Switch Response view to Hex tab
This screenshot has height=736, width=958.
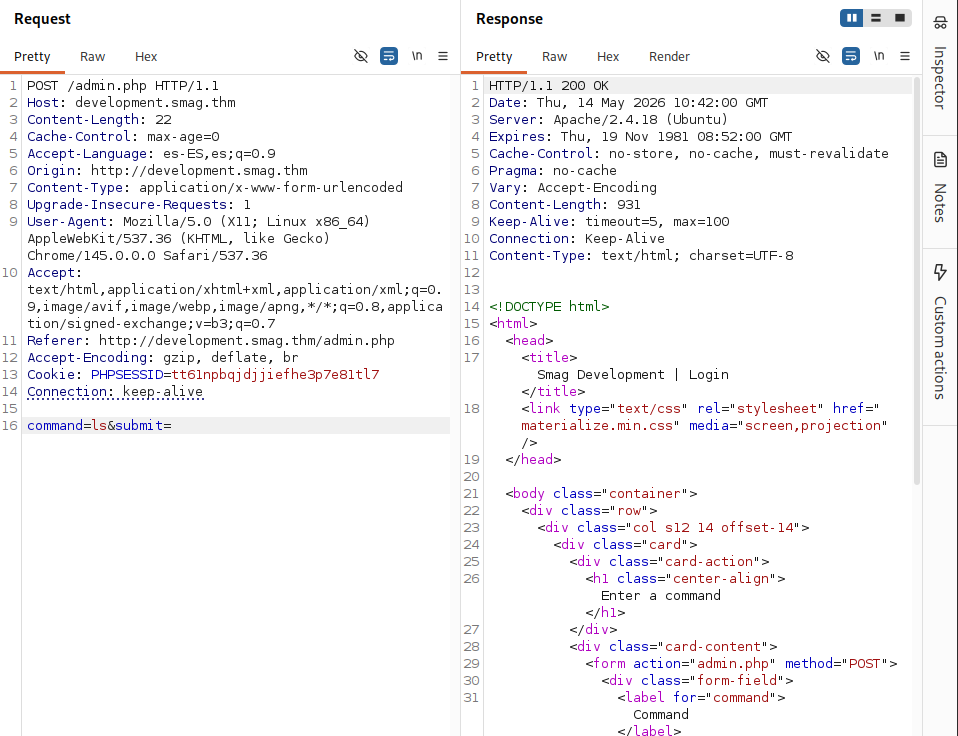[608, 57]
